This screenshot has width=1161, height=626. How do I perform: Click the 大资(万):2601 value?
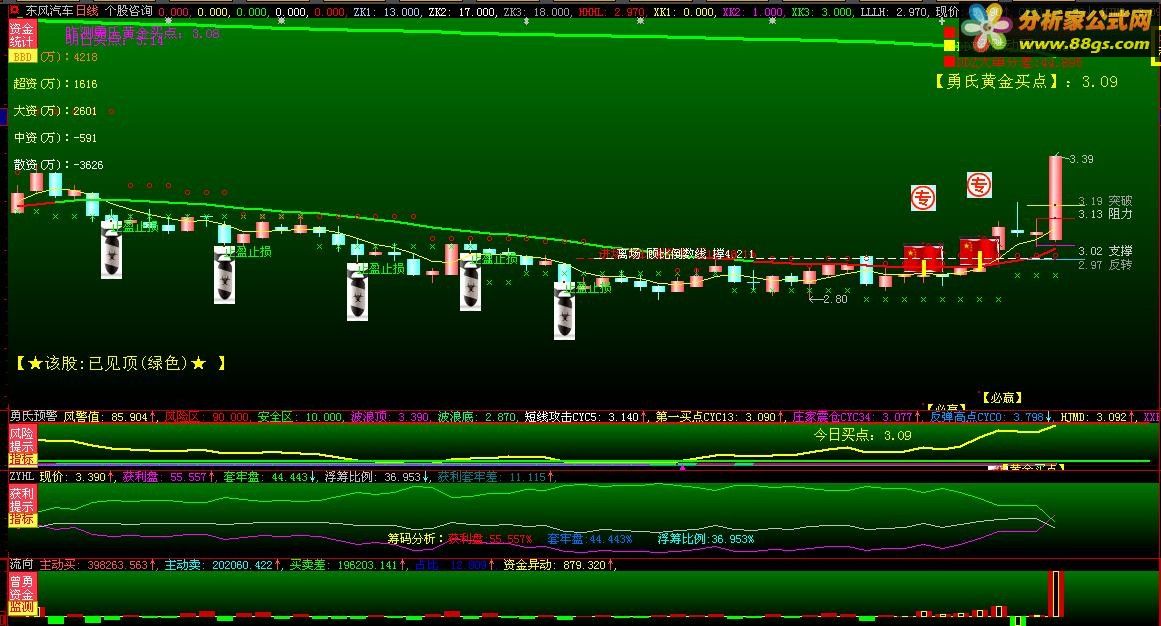(56, 110)
